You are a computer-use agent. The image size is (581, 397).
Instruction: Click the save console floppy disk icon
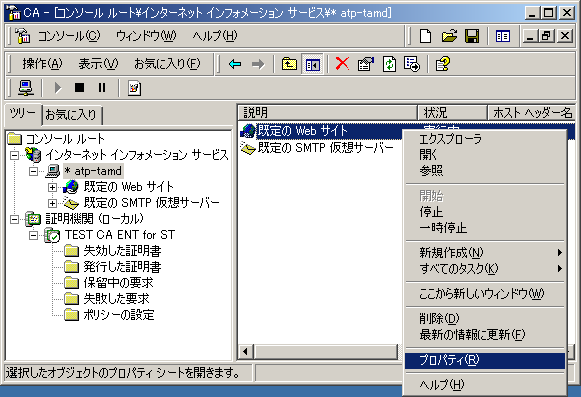472,36
